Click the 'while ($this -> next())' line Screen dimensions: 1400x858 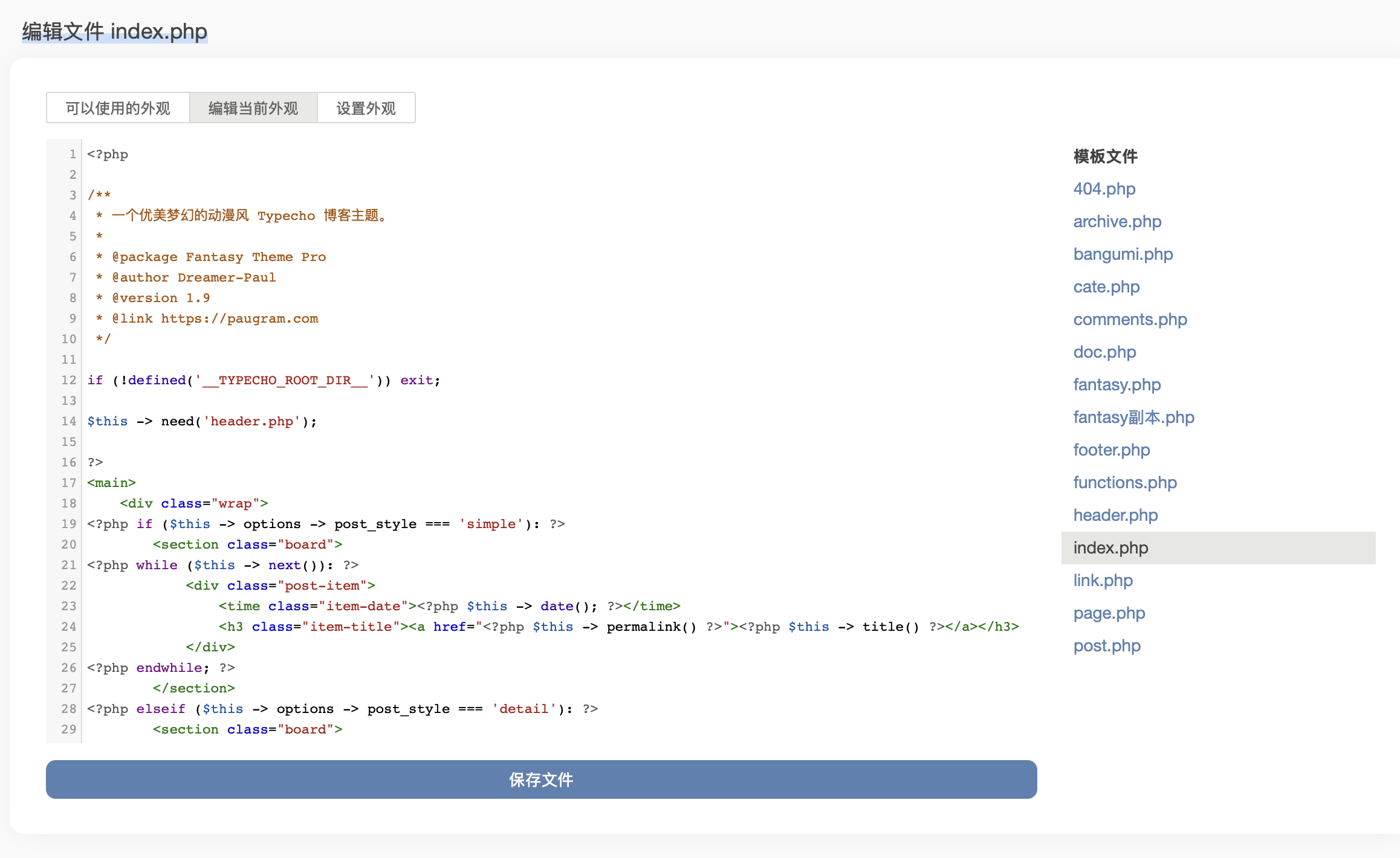click(223, 565)
